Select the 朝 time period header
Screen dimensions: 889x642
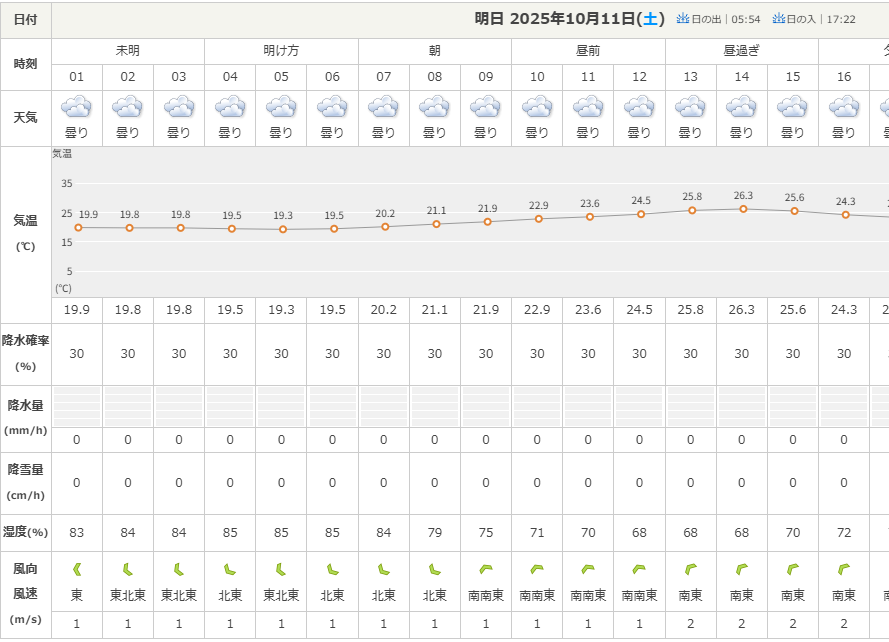(x=434, y=51)
